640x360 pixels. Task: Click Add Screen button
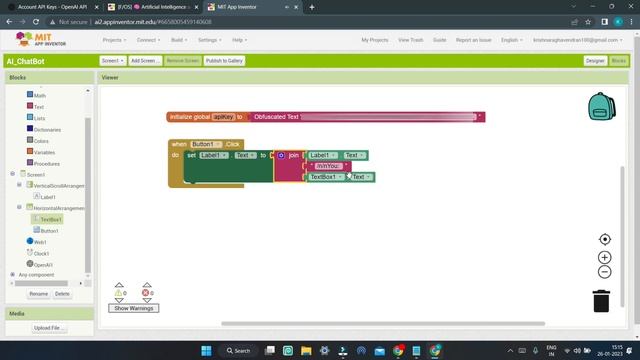coord(145,61)
